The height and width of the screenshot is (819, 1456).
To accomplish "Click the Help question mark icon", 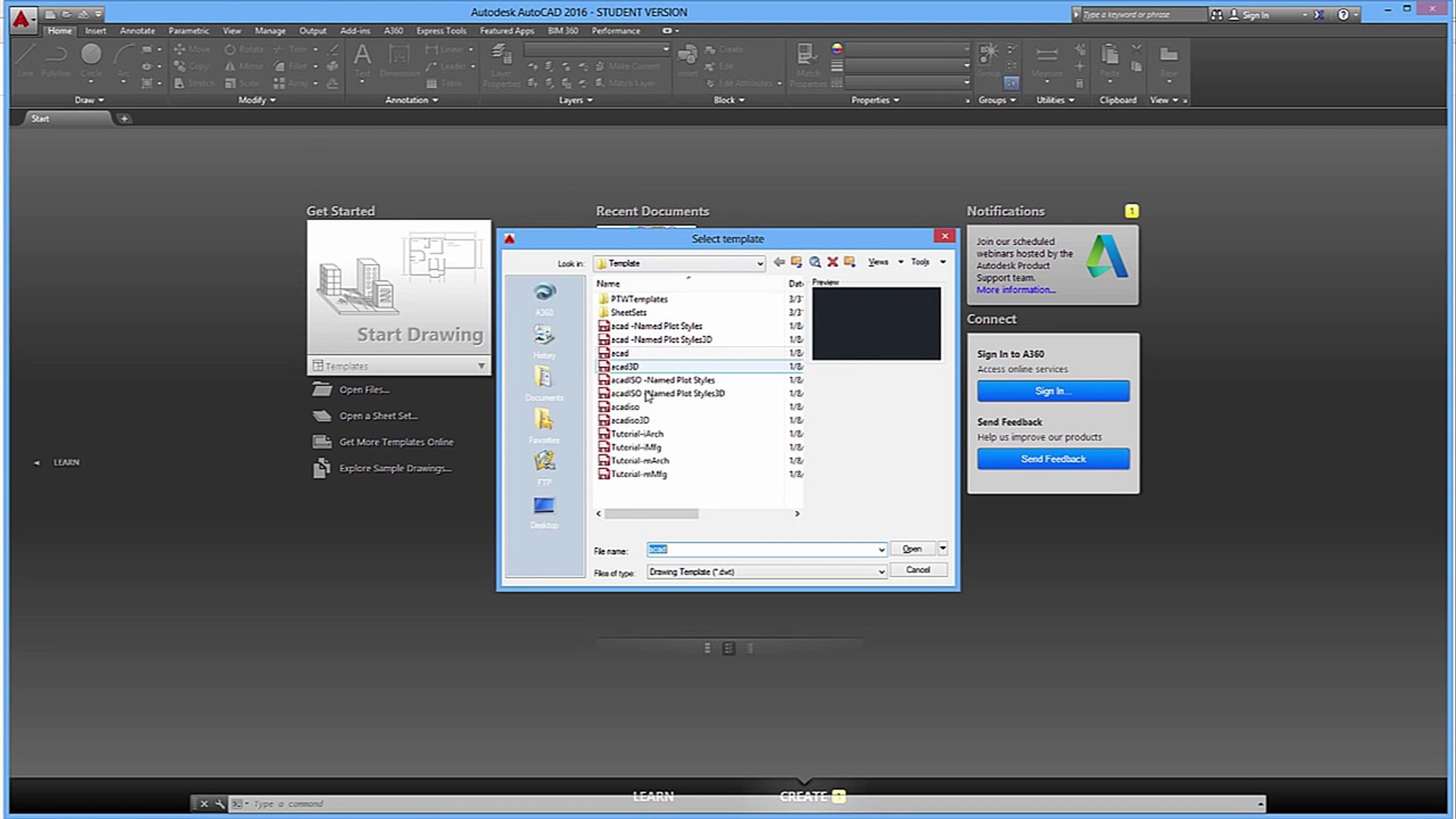I will point(1343,14).
